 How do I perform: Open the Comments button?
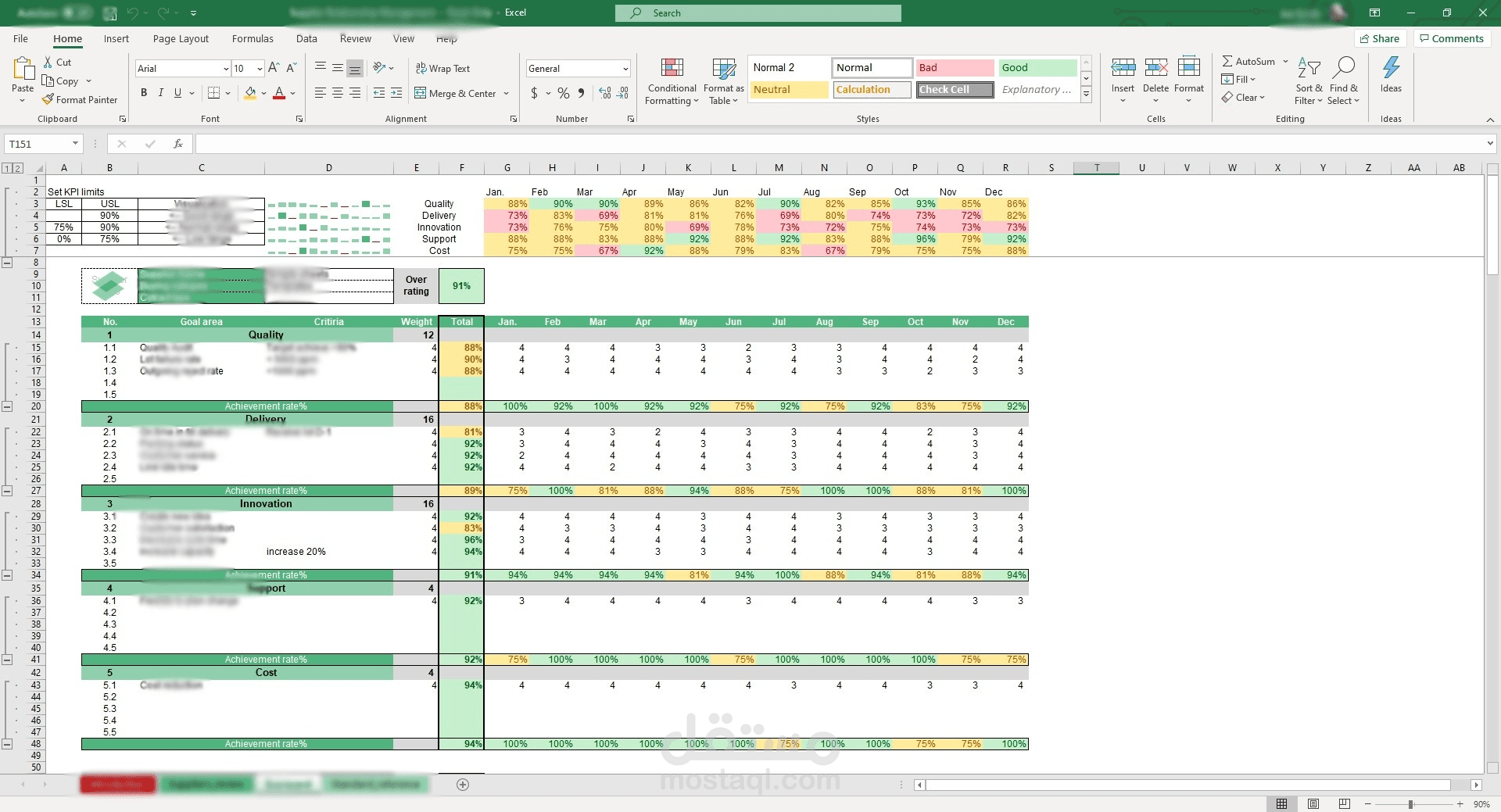point(1452,38)
